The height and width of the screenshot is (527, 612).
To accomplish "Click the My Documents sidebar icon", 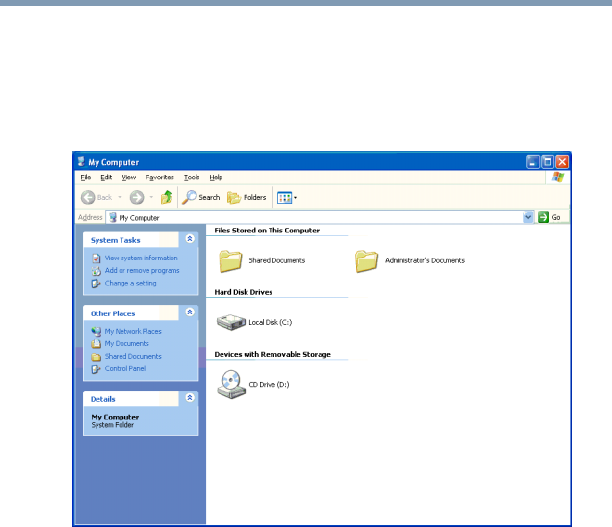I will 96,344.
